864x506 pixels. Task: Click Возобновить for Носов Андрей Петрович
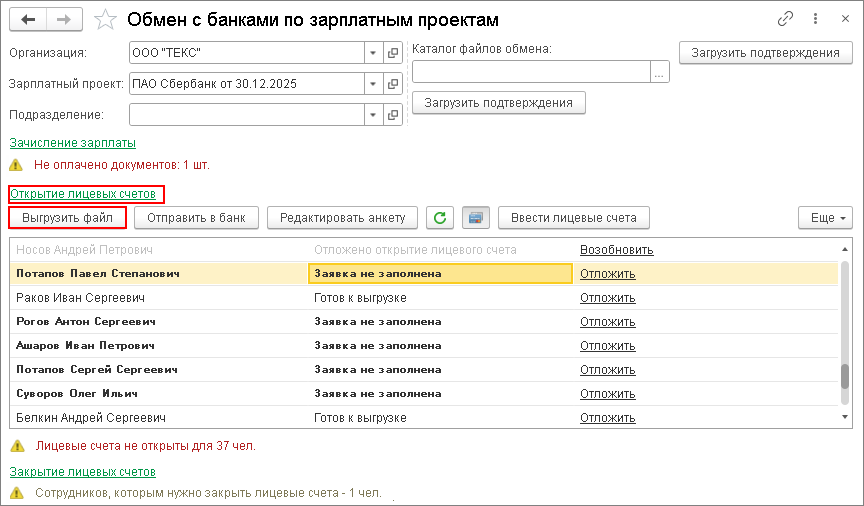click(x=616, y=249)
